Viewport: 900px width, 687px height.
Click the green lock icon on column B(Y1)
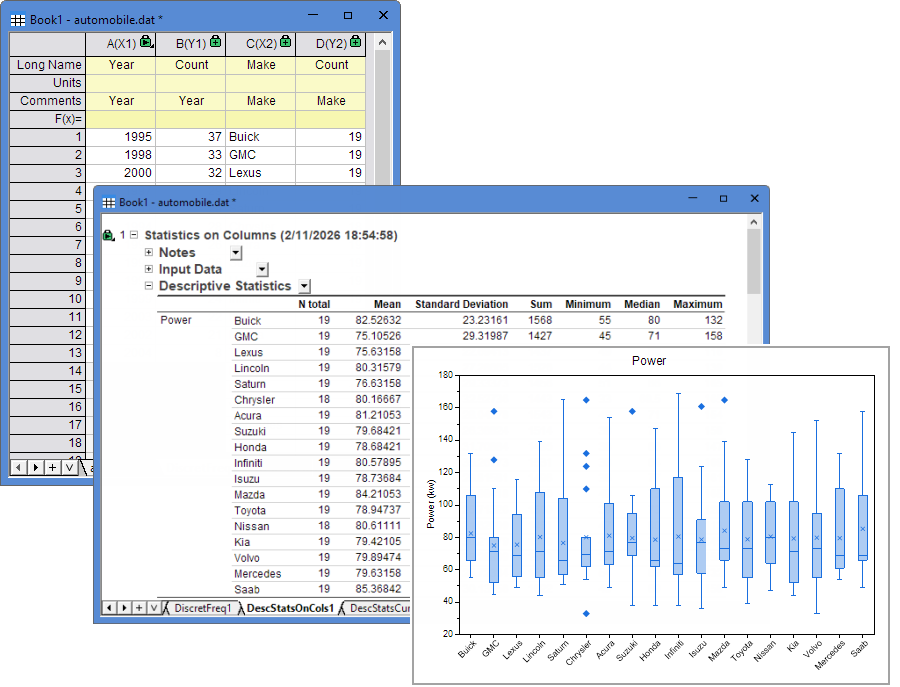pyautogui.click(x=215, y=41)
